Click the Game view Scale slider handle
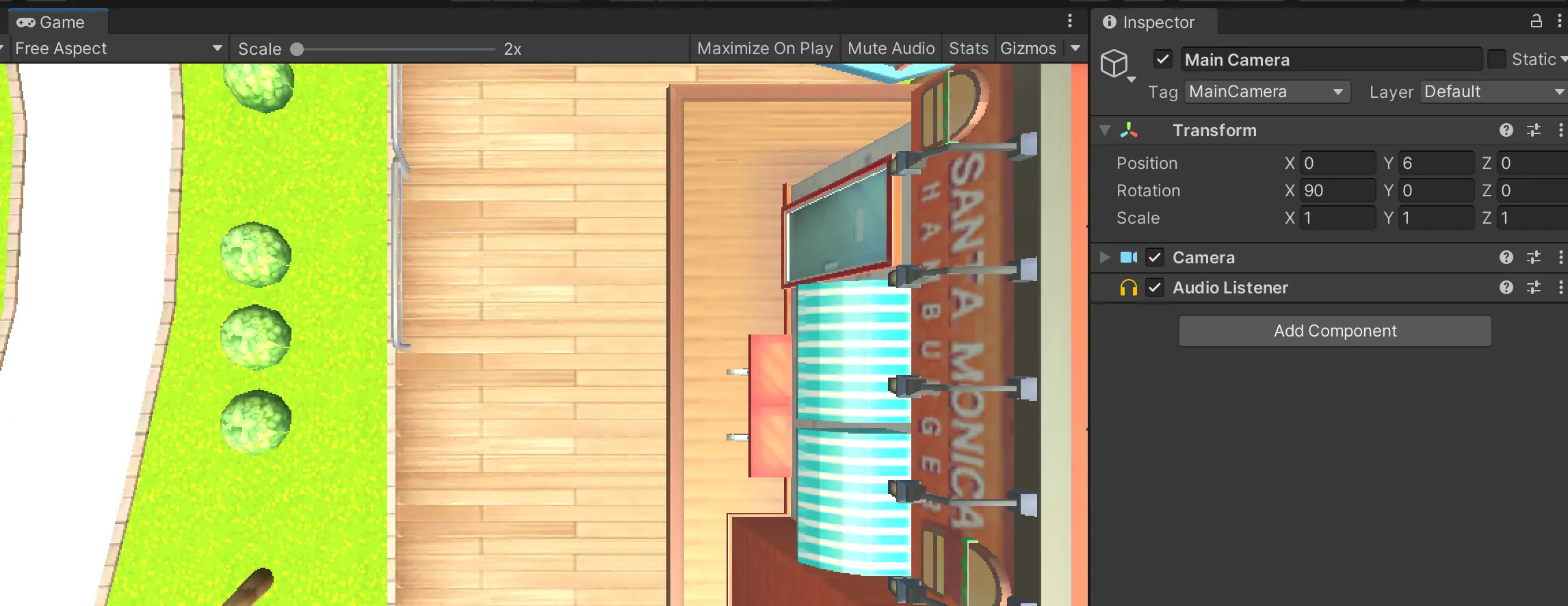 pyautogui.click(x=297, y=49)
